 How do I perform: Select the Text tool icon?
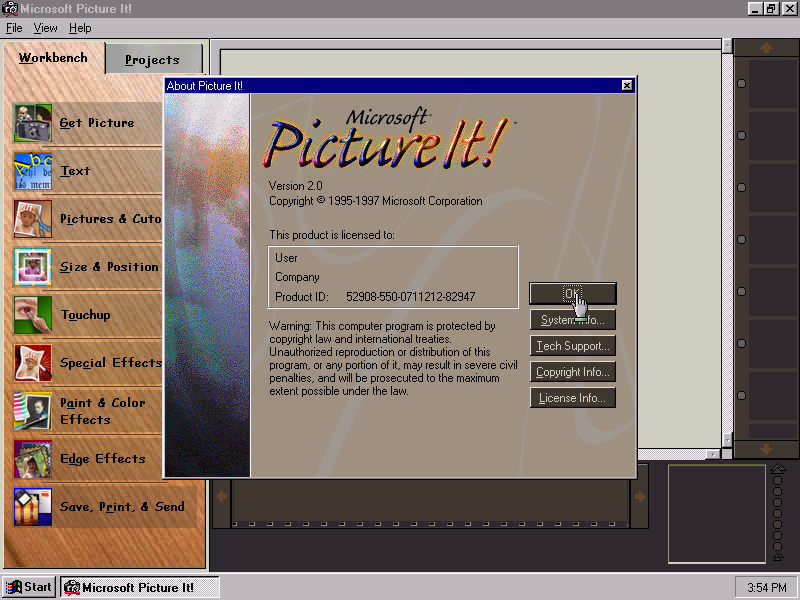pyautogui.click(x=33, y=171)
